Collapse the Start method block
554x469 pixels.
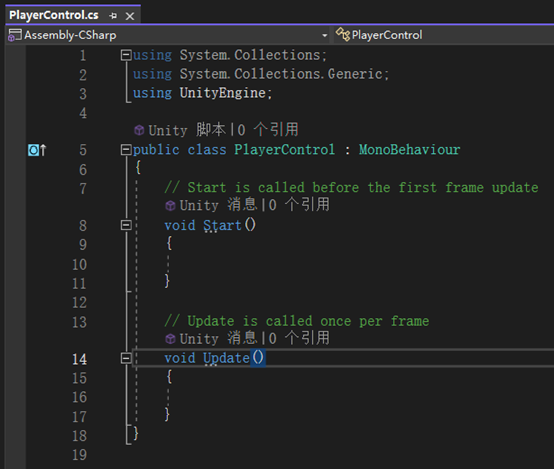point(126,225)
